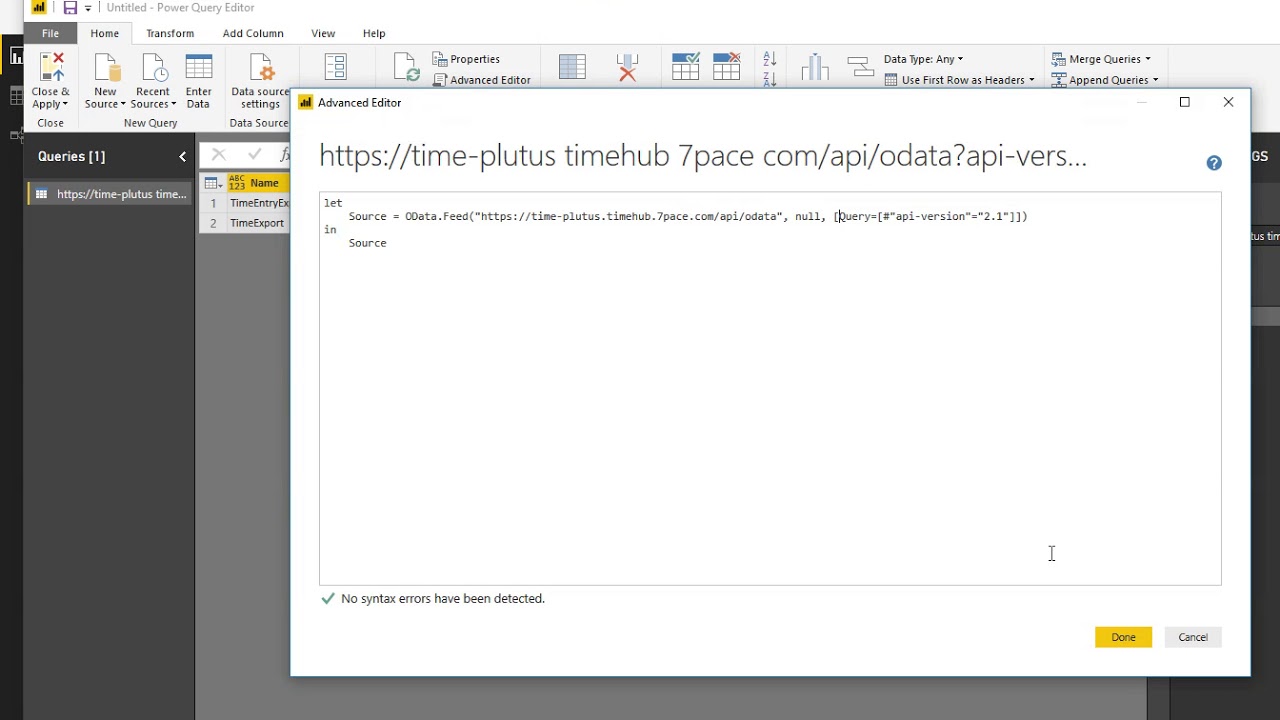Sort descending with the Z-A icon
Screen dimensions: 1280x720
coord(770,79)
